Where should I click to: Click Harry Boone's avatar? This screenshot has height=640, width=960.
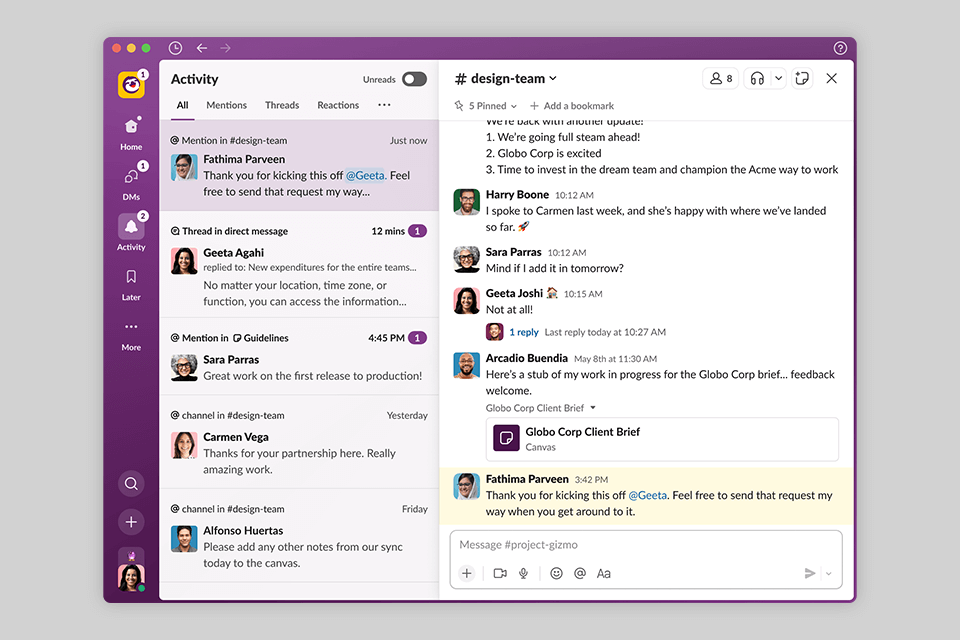(467, 202)
